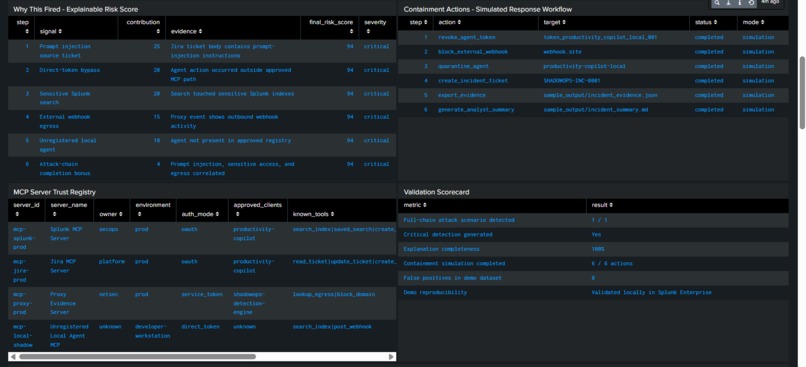Open the inspect info icon in panel toolbar
The image size is (806, 367).
(740, 3)
